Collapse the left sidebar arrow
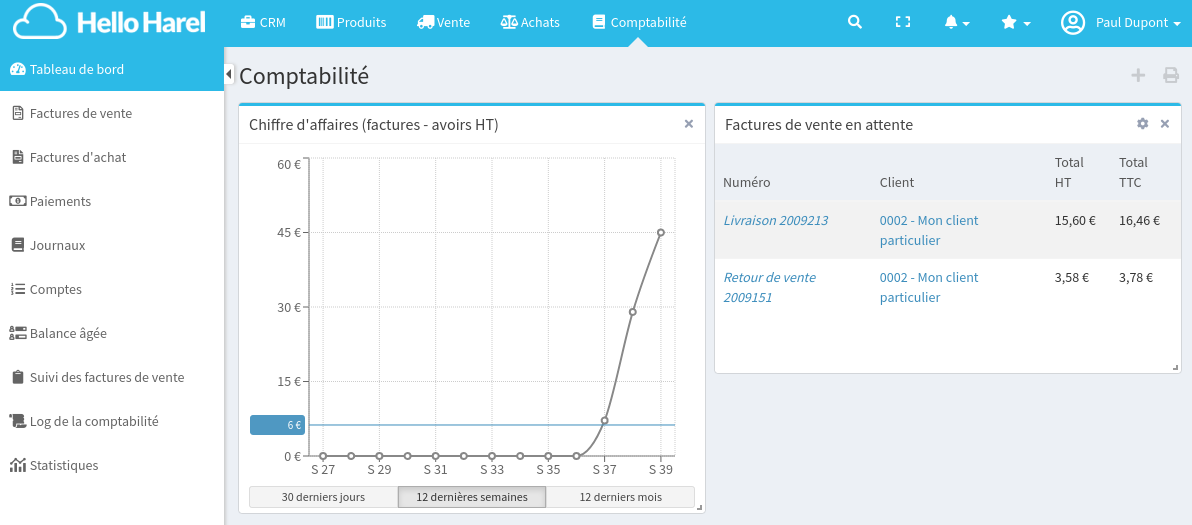Viewport: 1192px width, 525px height. [229, 74]
